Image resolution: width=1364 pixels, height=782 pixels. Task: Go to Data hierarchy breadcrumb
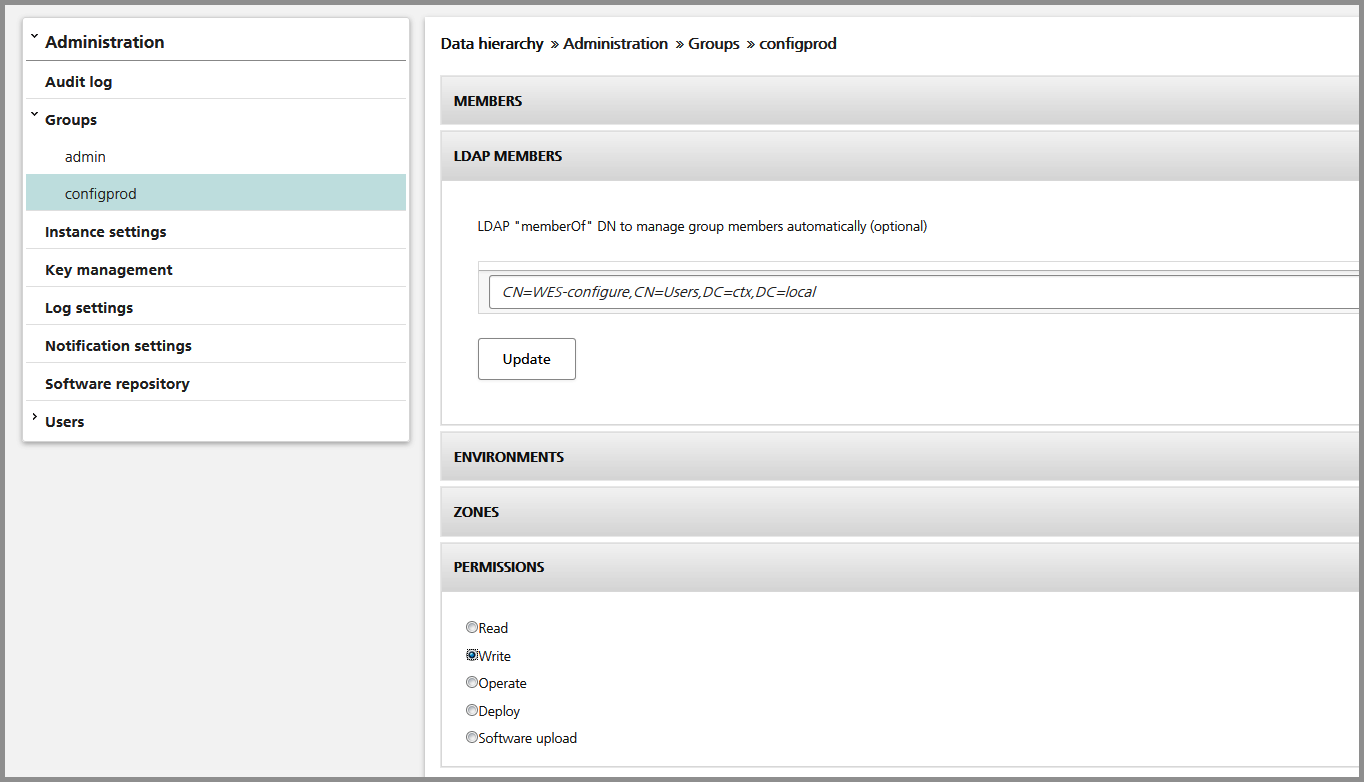coord(492,44)
